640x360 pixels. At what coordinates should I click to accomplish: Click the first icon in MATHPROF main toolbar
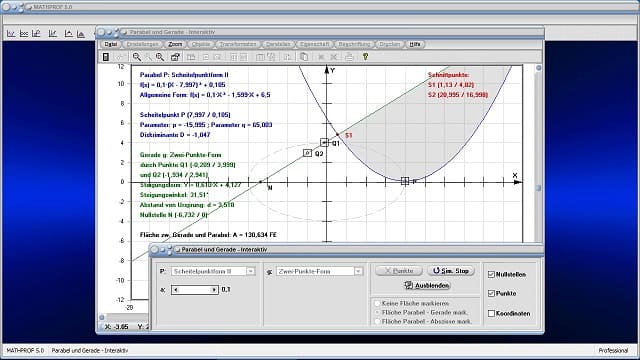click(11, 33)
